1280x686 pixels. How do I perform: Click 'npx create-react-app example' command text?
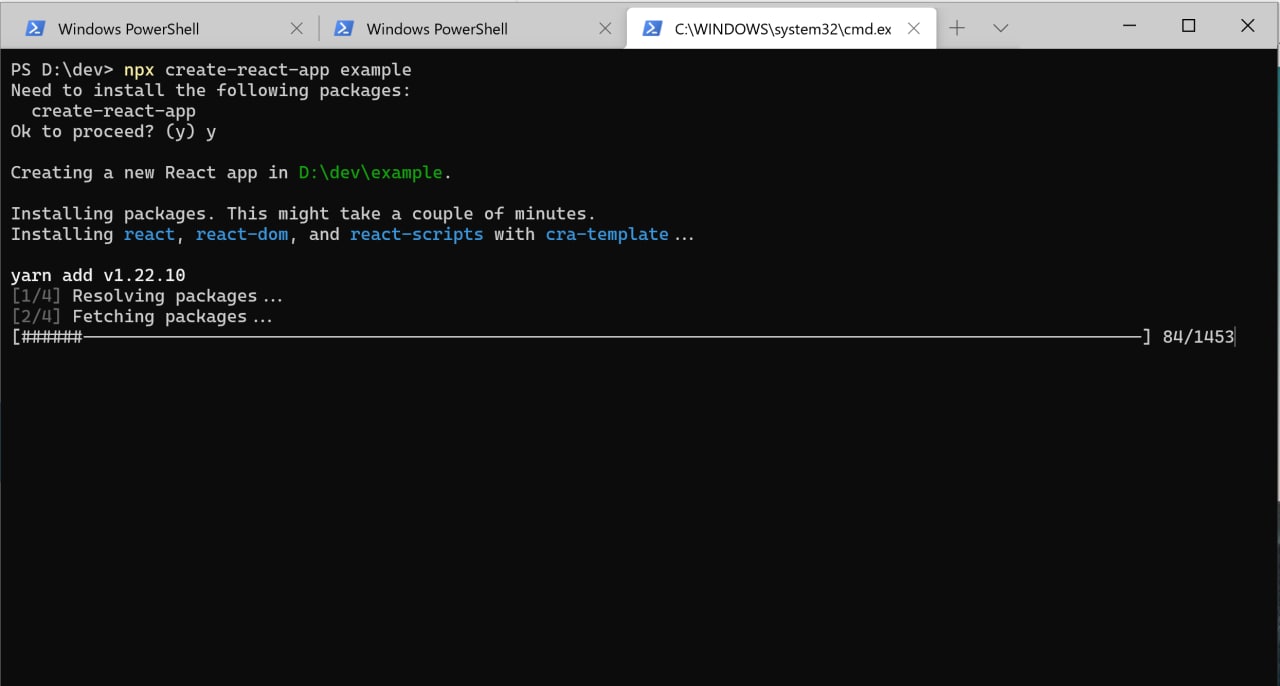(x=267, y=70)
